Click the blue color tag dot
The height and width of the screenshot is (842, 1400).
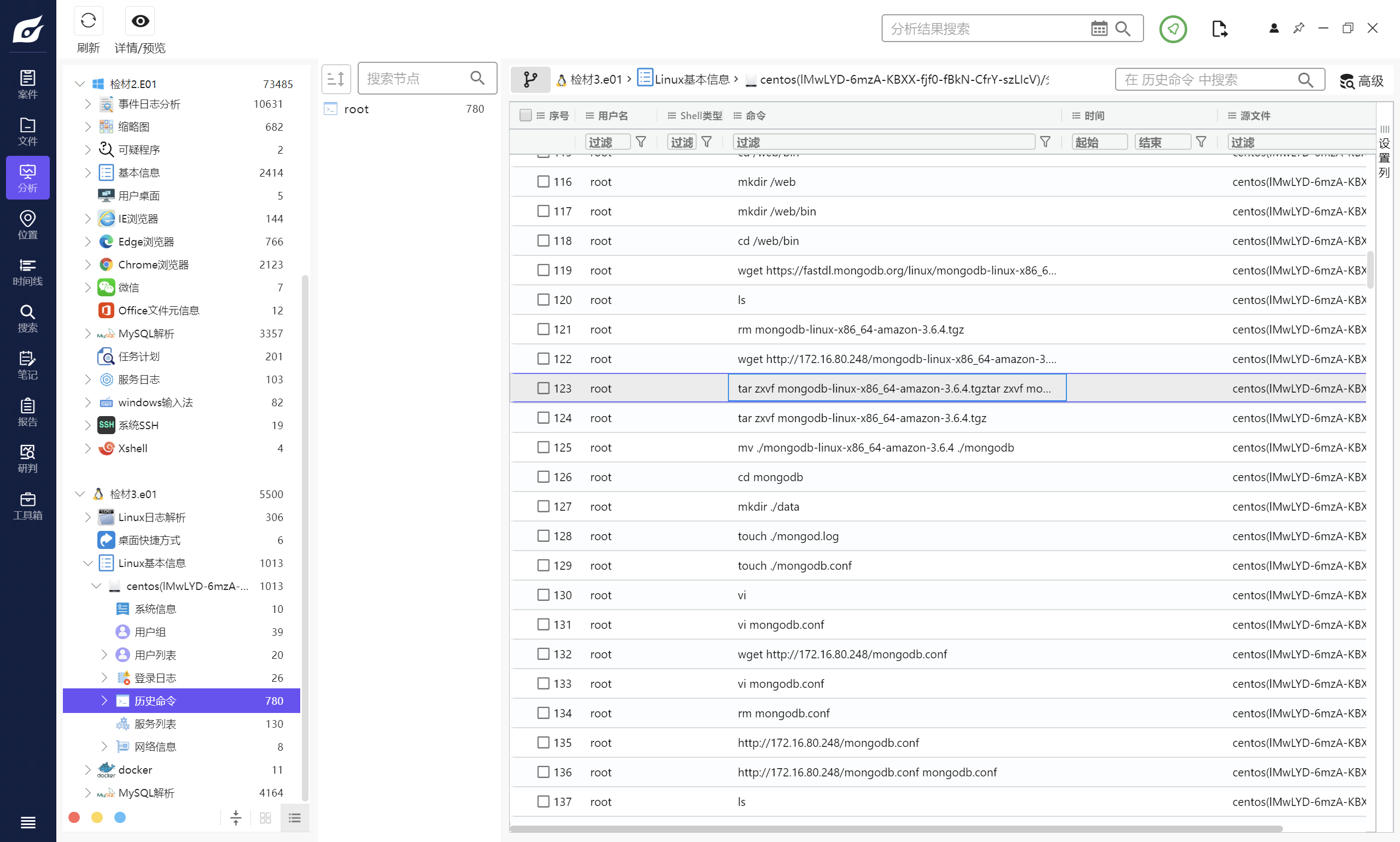(120, 817)
